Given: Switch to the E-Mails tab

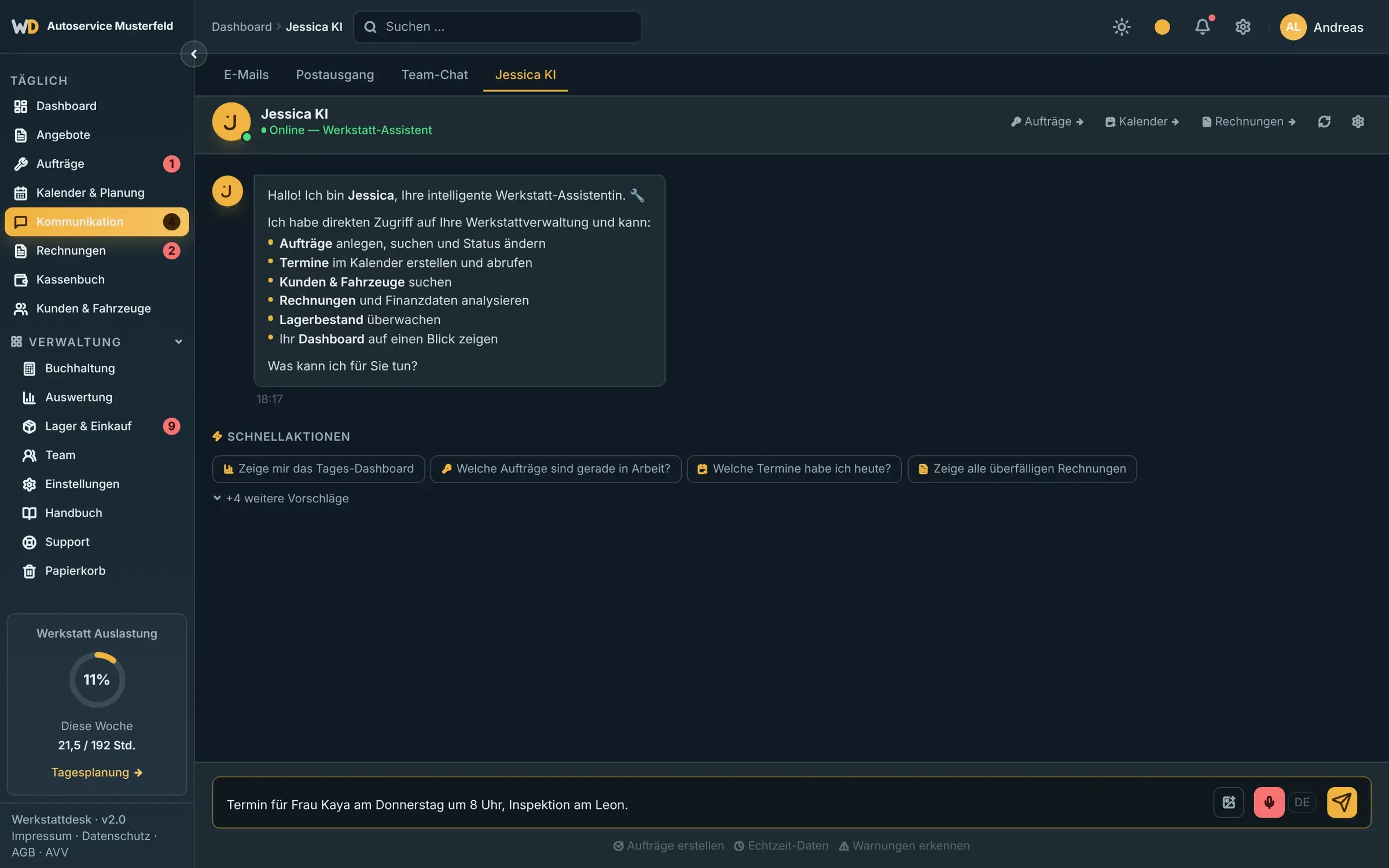Looking at the screenshot, I should click(x=246, y=75).
